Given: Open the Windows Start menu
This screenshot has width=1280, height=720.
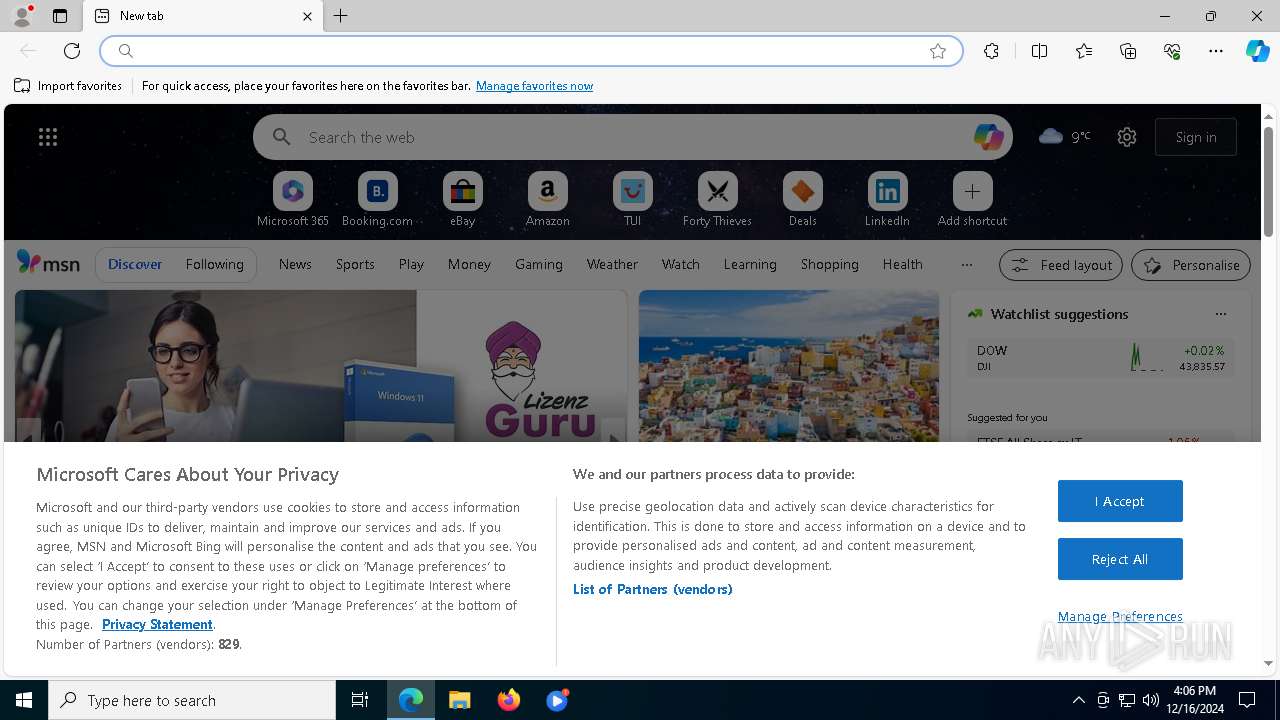Looking at the screenshot, I should coord(24,700).
